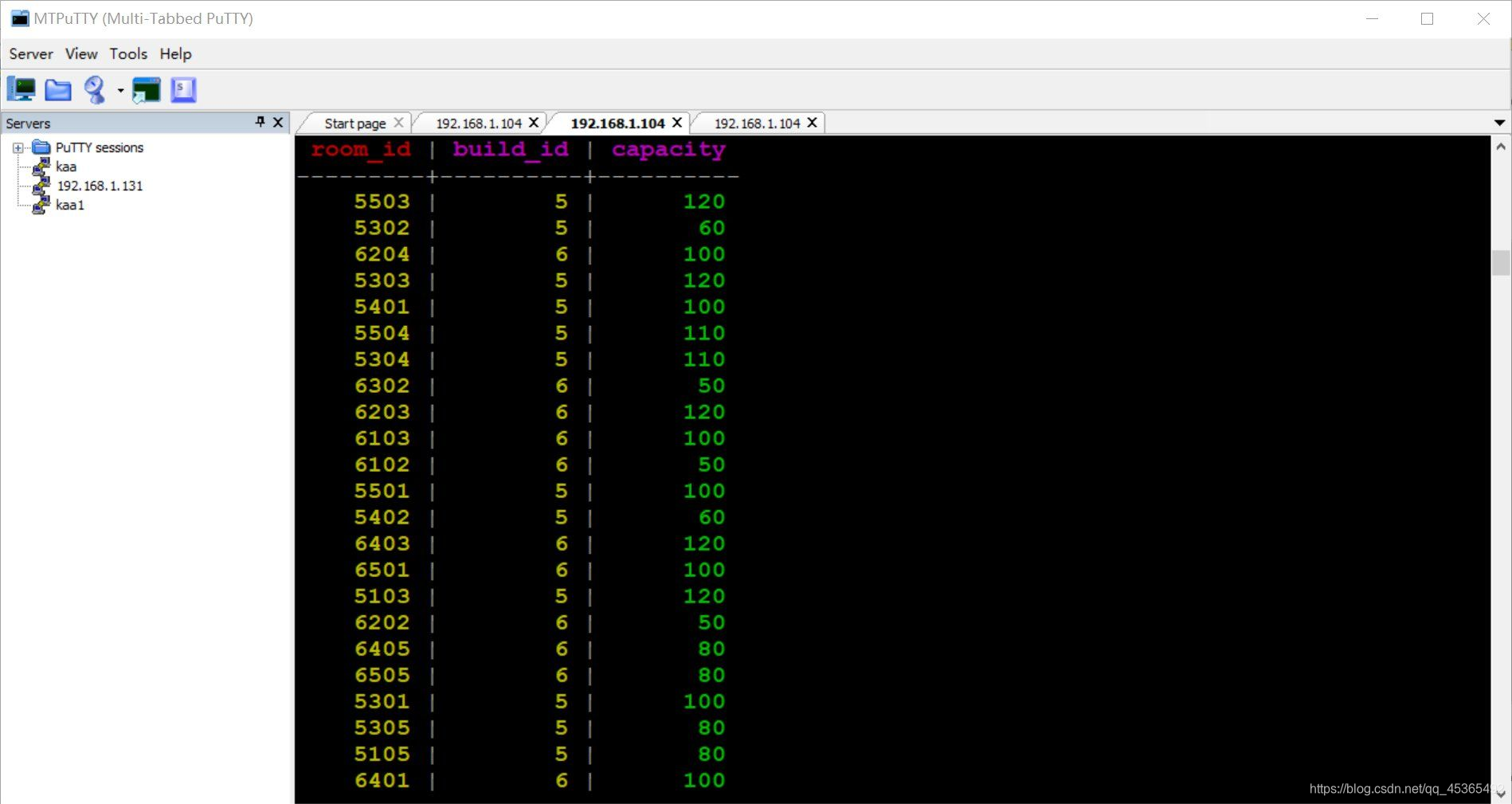Click the search server toolbar icon
1512x804 pixels.
coord(95,90)
